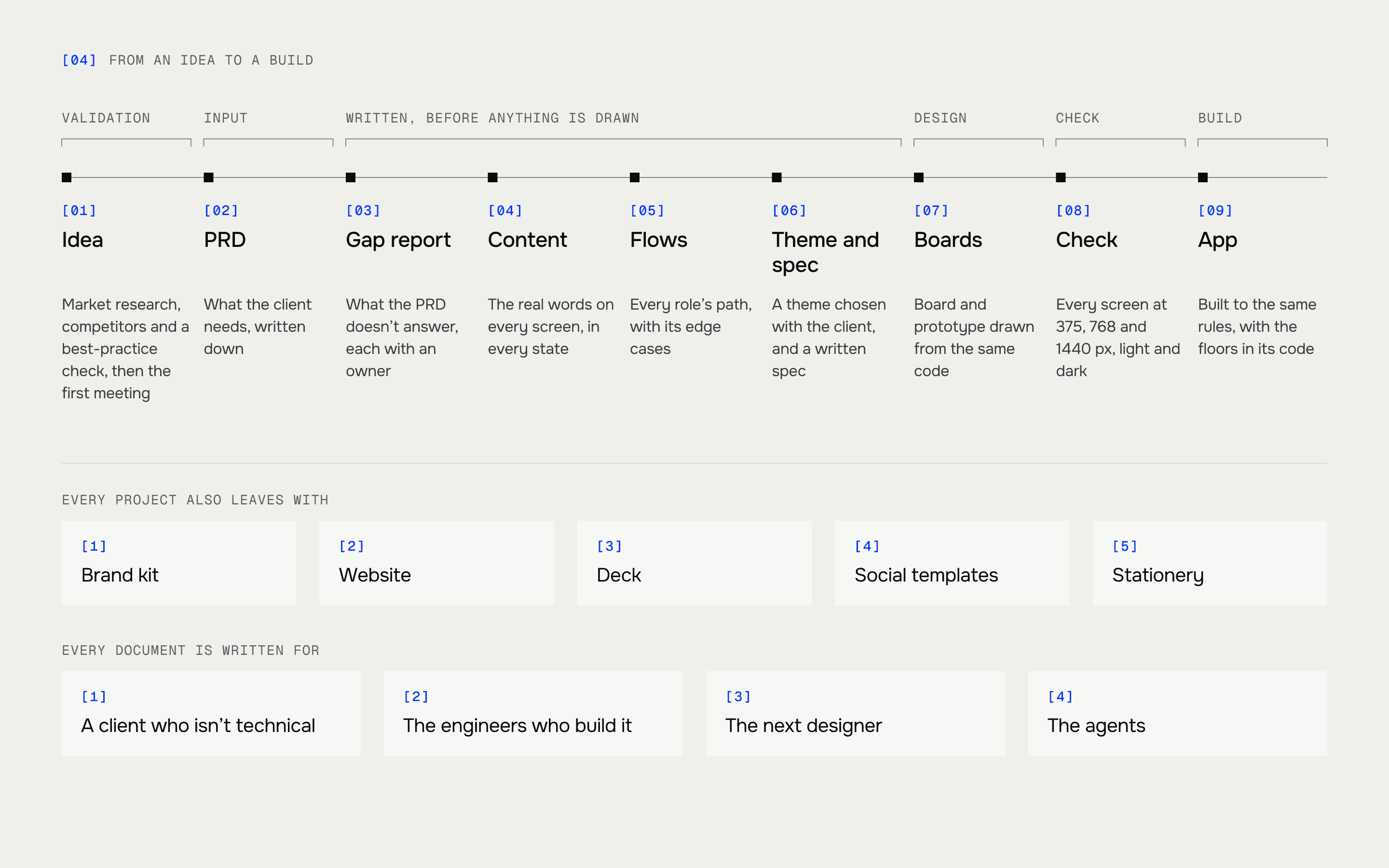The height and width of the screenshot is (868, 1389).
Task: Click the timeline marker above Boards
Action: (x=919, y=177)
